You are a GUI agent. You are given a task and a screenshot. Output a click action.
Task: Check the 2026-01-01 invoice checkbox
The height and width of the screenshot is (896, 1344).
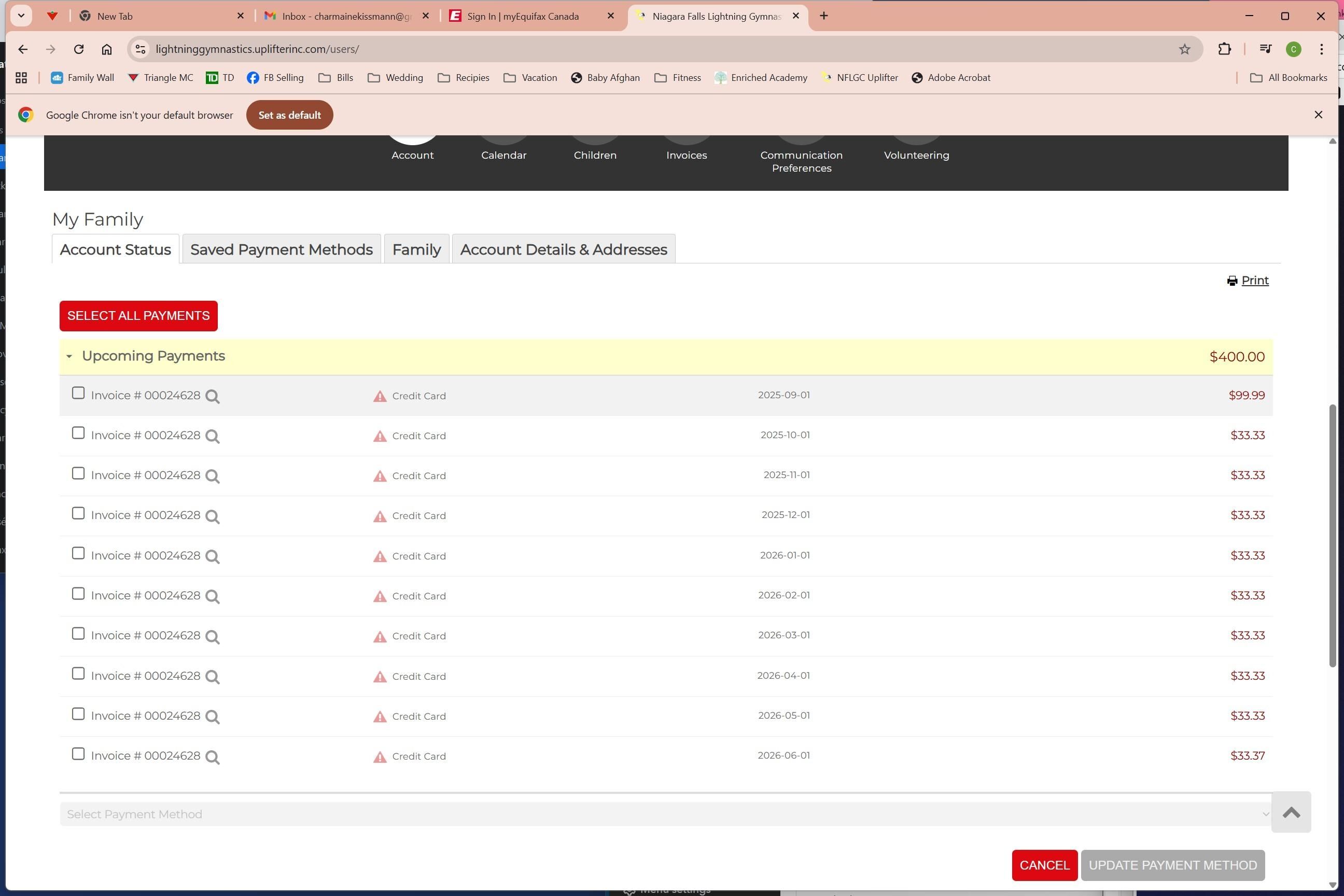point(78,553)
